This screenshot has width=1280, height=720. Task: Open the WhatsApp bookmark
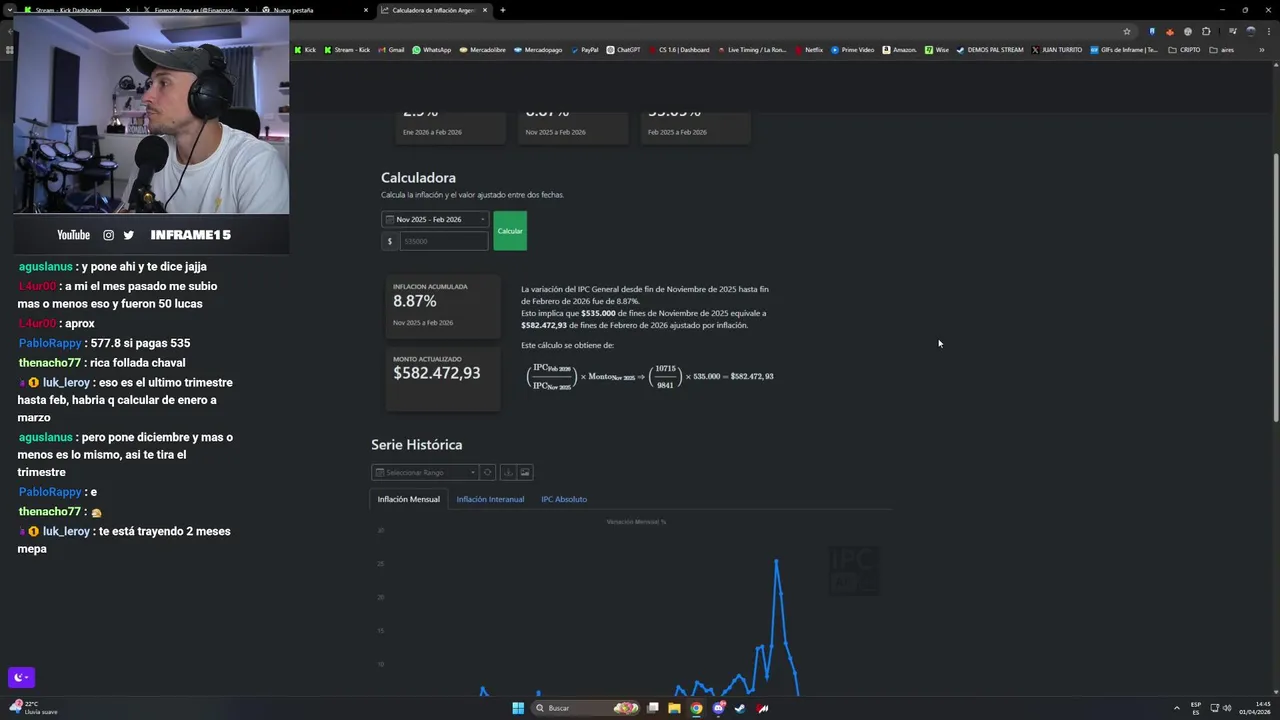431,49
